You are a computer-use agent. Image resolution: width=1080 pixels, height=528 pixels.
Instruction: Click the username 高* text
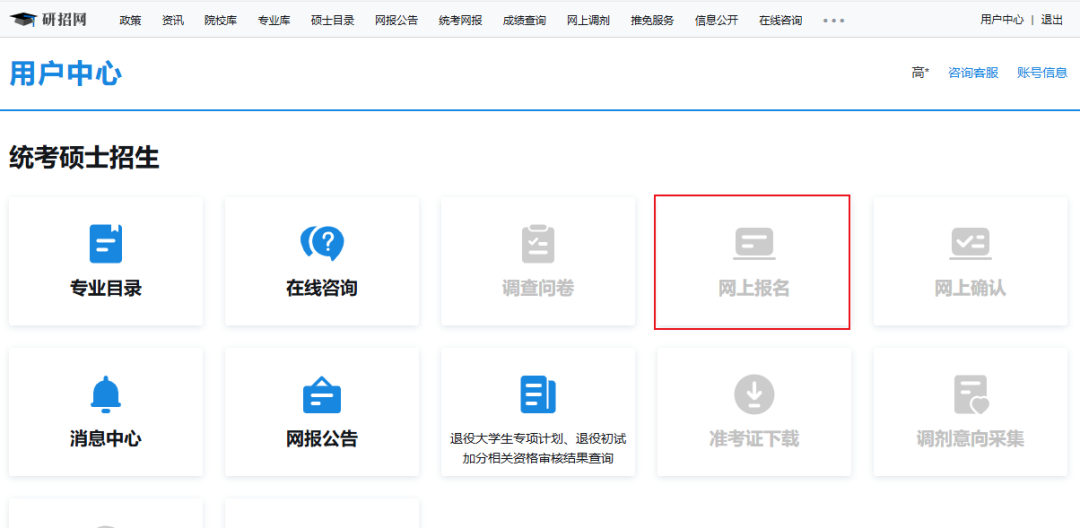920,72
